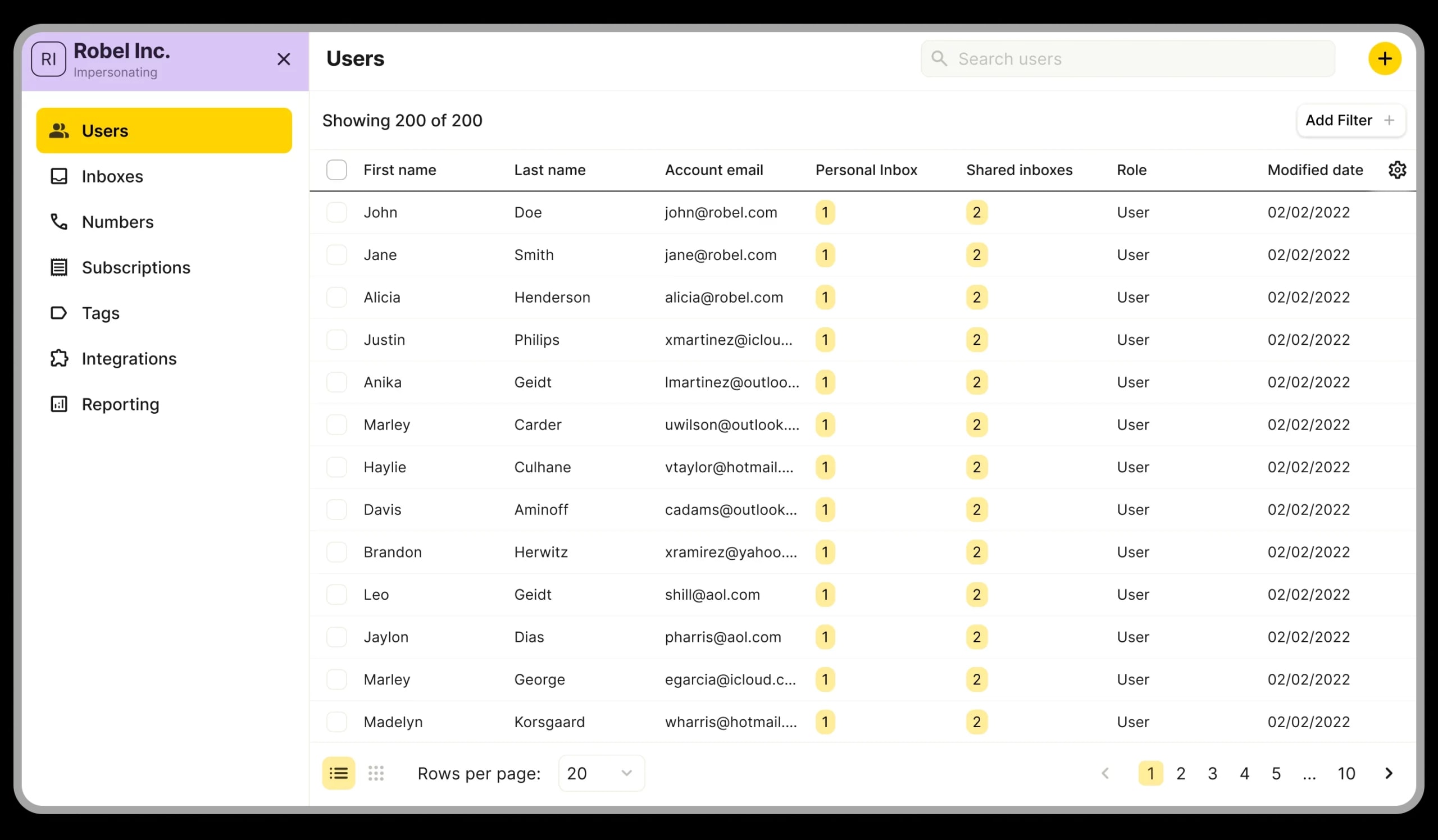Go to next page arrow

pyautogui.click(x=1389, y=773)
